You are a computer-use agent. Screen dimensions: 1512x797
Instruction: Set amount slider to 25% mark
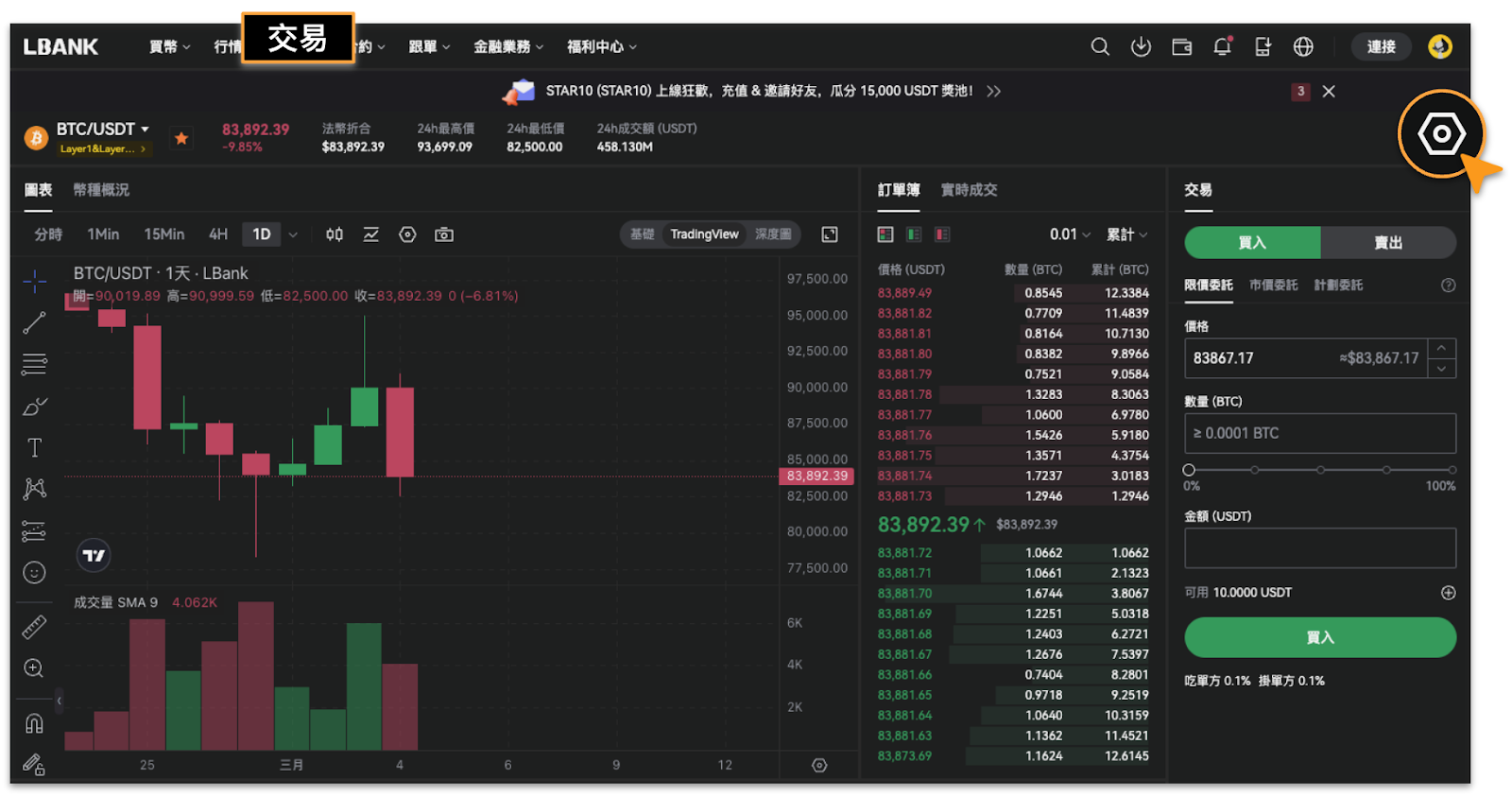pos(1254,470)
